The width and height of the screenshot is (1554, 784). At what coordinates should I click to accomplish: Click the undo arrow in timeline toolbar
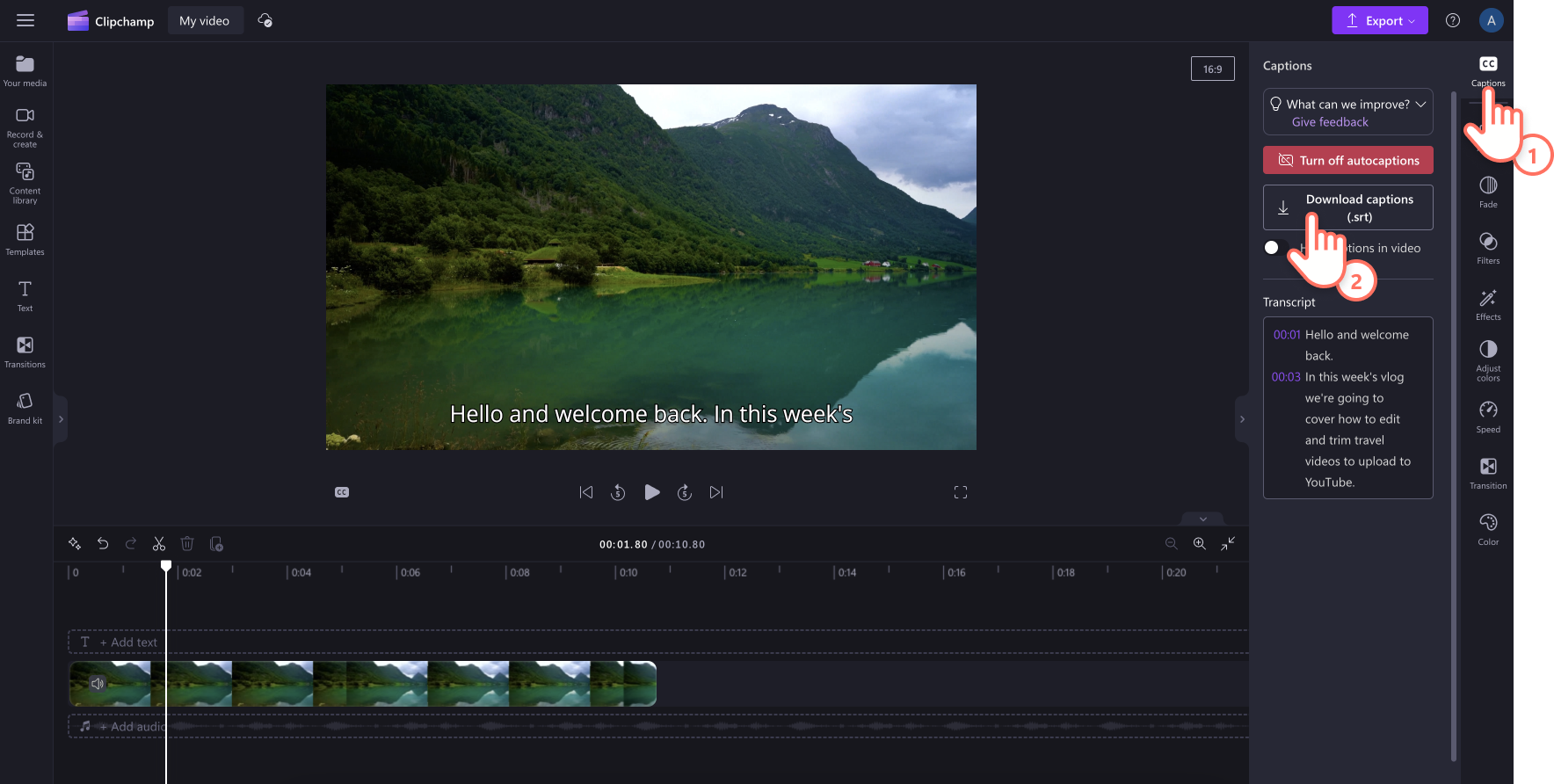[x=103, y=544]
